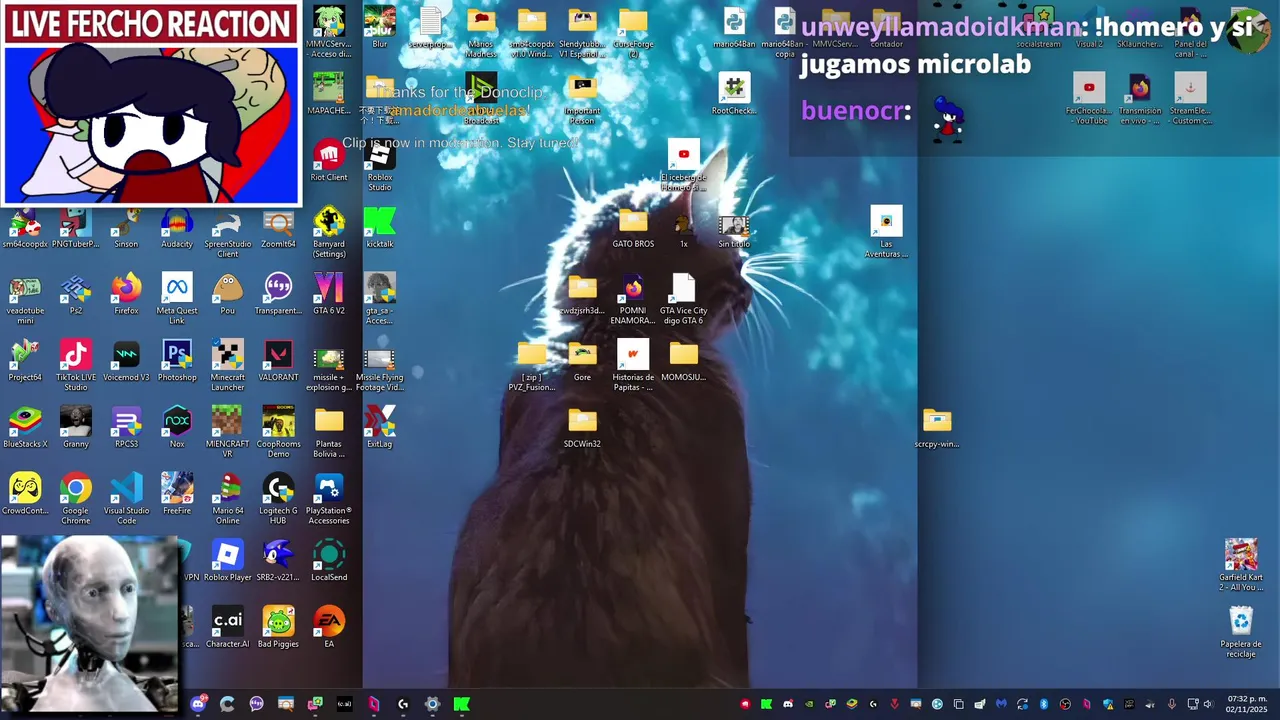
Task: Launch ExitLag from the desktop
Action: 379,428
